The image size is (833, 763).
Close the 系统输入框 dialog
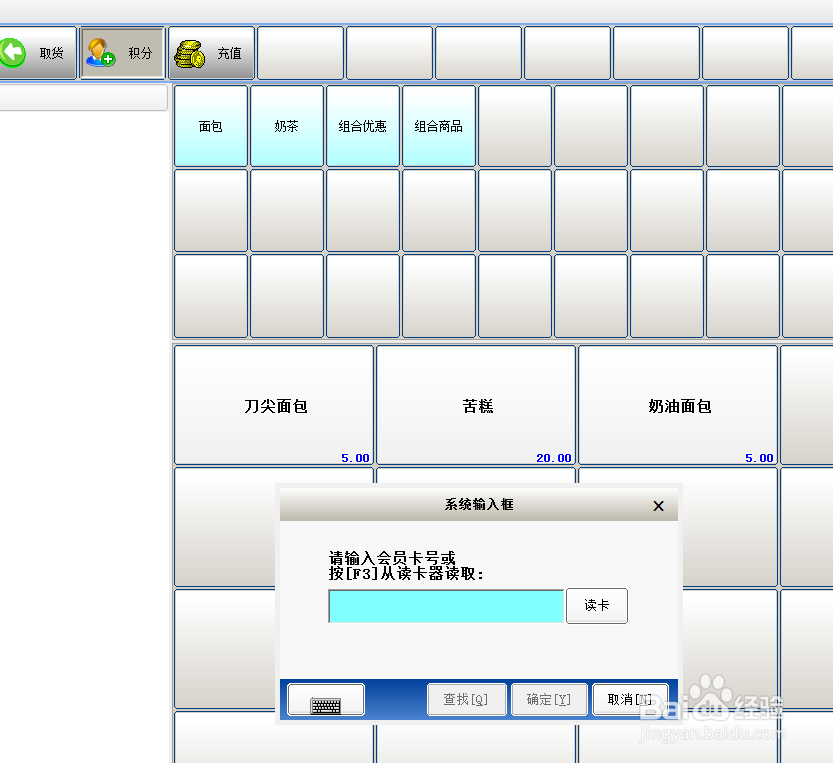click(658, 506)
